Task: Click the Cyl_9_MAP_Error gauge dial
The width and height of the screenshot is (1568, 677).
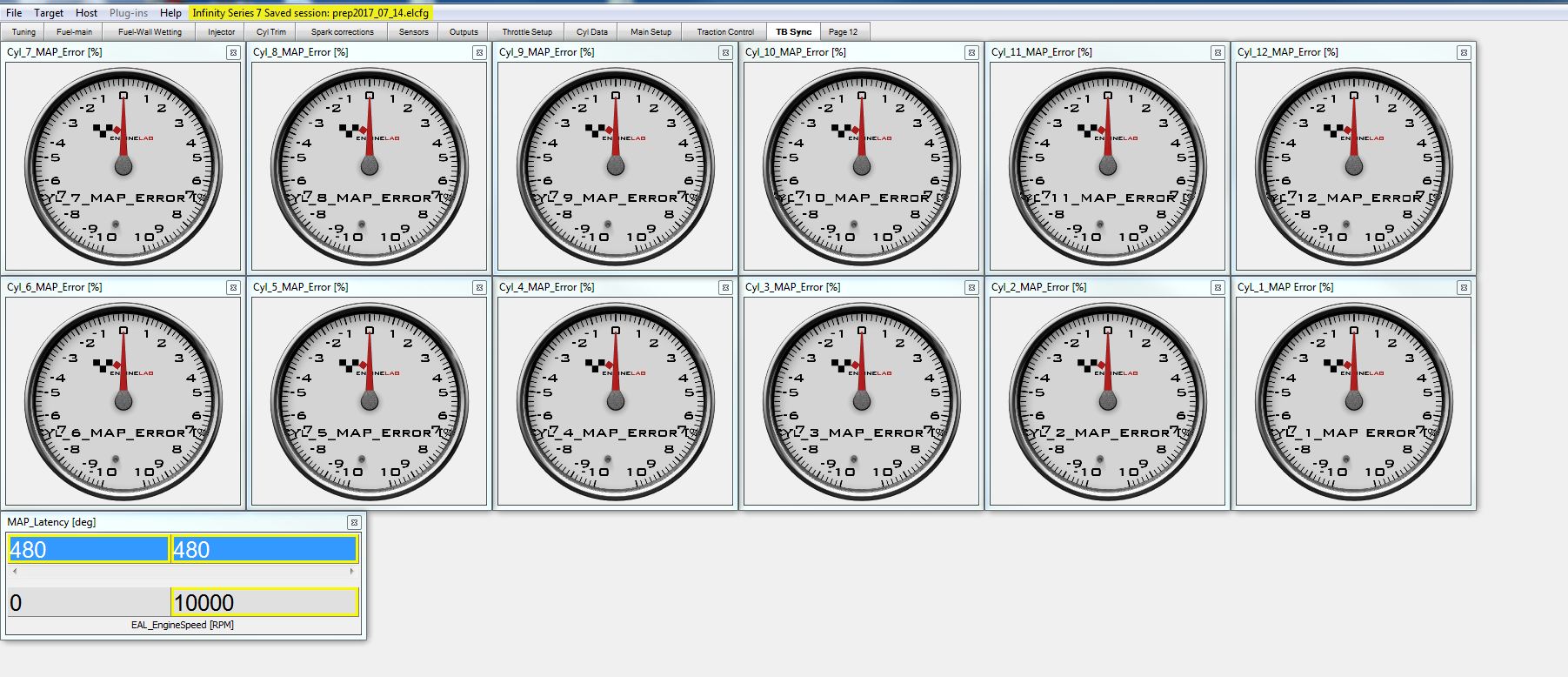Action: pos(616,166)
